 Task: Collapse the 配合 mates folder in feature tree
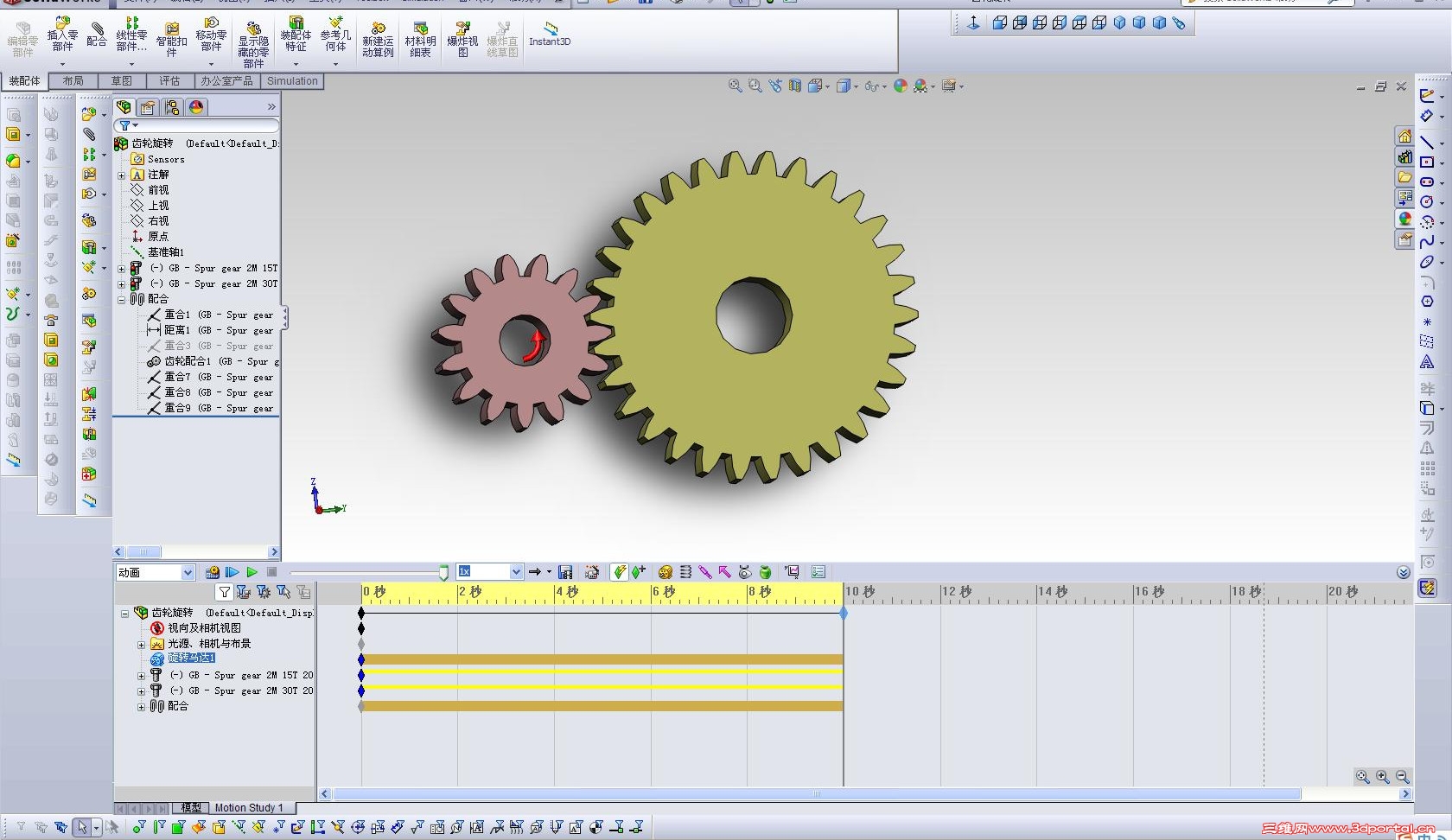point(122,300)
